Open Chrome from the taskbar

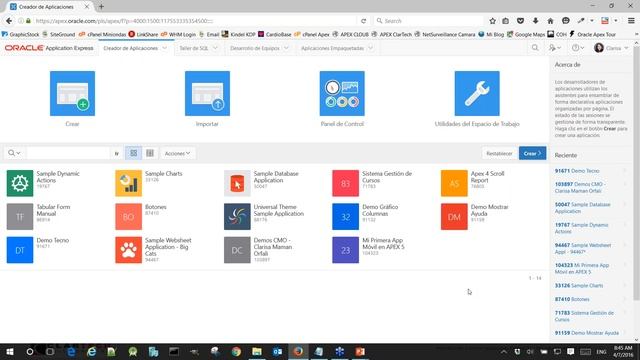(236, 351)
